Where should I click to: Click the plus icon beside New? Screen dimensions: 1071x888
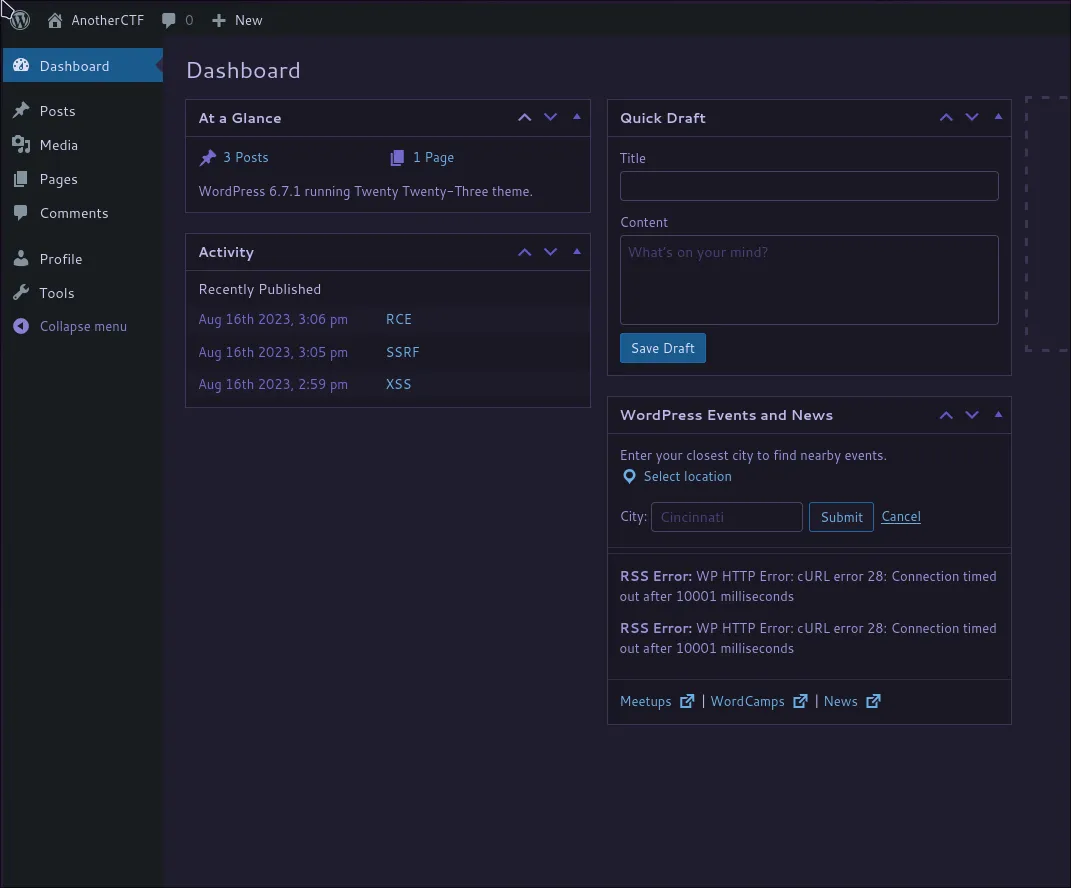tap(219, 20)
